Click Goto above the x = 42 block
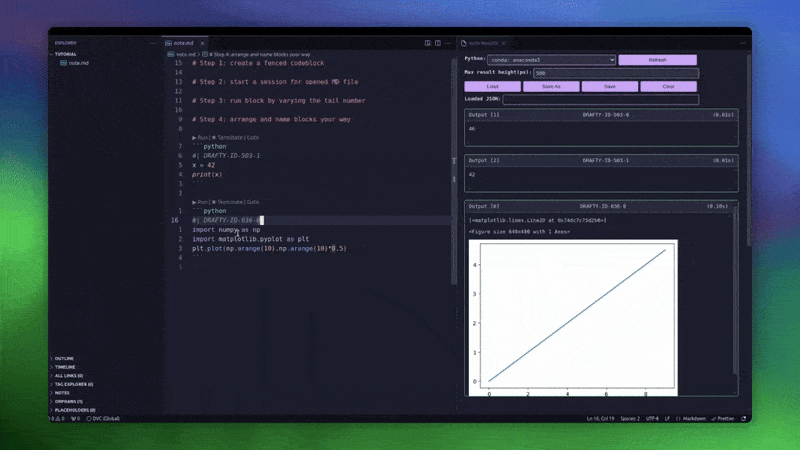 point(253,138)
